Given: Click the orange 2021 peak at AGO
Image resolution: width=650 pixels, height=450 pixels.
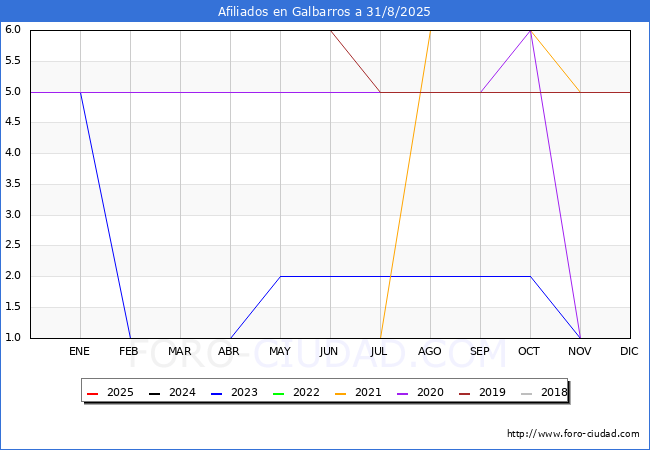Looking at the screenshot, I should click(430, 31).
